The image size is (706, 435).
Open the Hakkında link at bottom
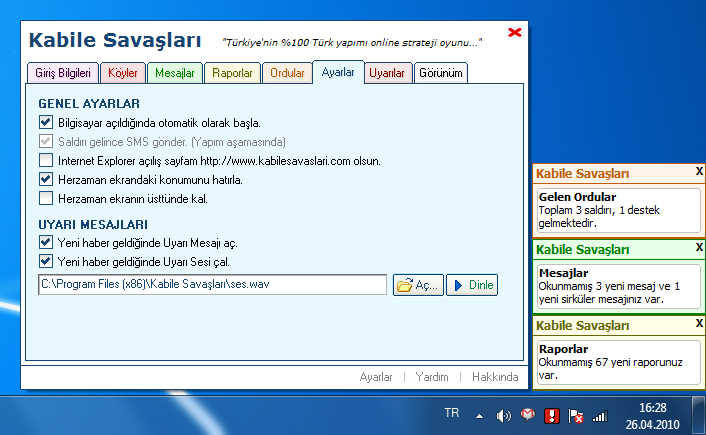(494, 377)
